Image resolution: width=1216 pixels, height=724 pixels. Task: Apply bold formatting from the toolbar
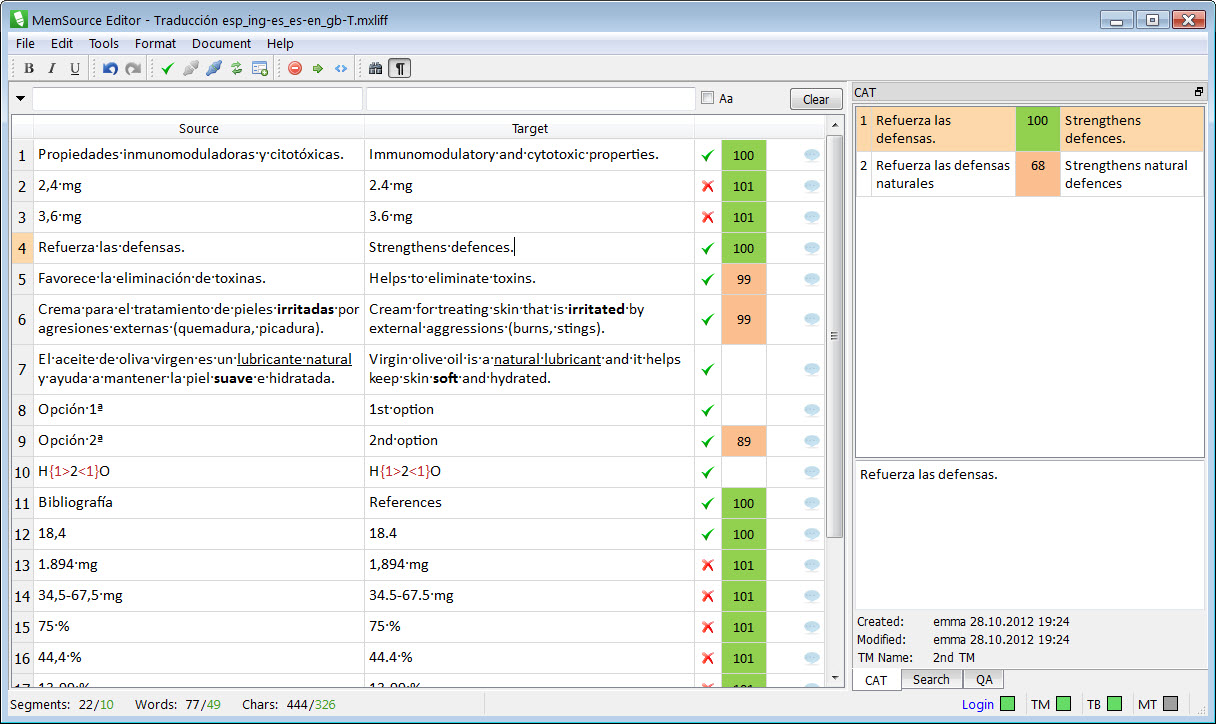[29, 69]
